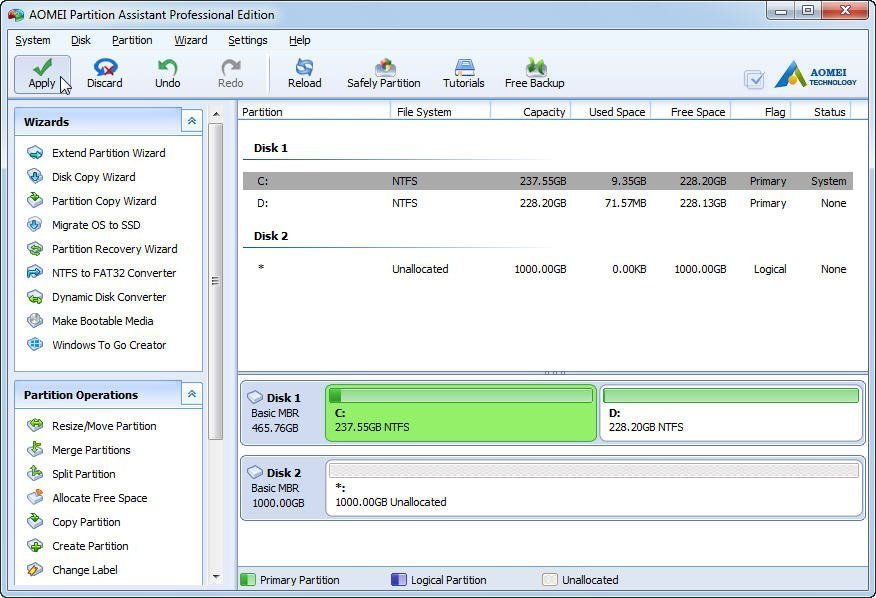
Task: Sort by Partition column header
Action: (314, 112)
